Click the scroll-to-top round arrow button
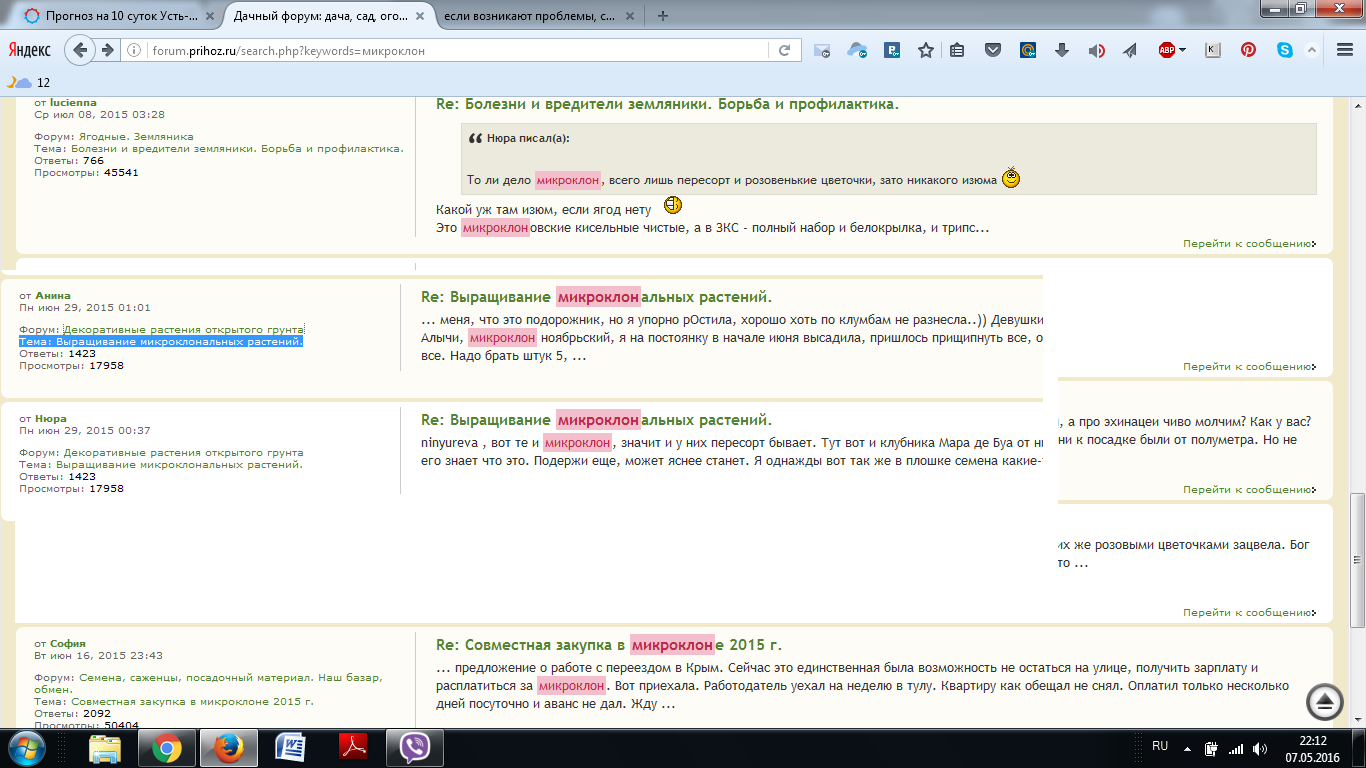 (x=1325, y=702)
